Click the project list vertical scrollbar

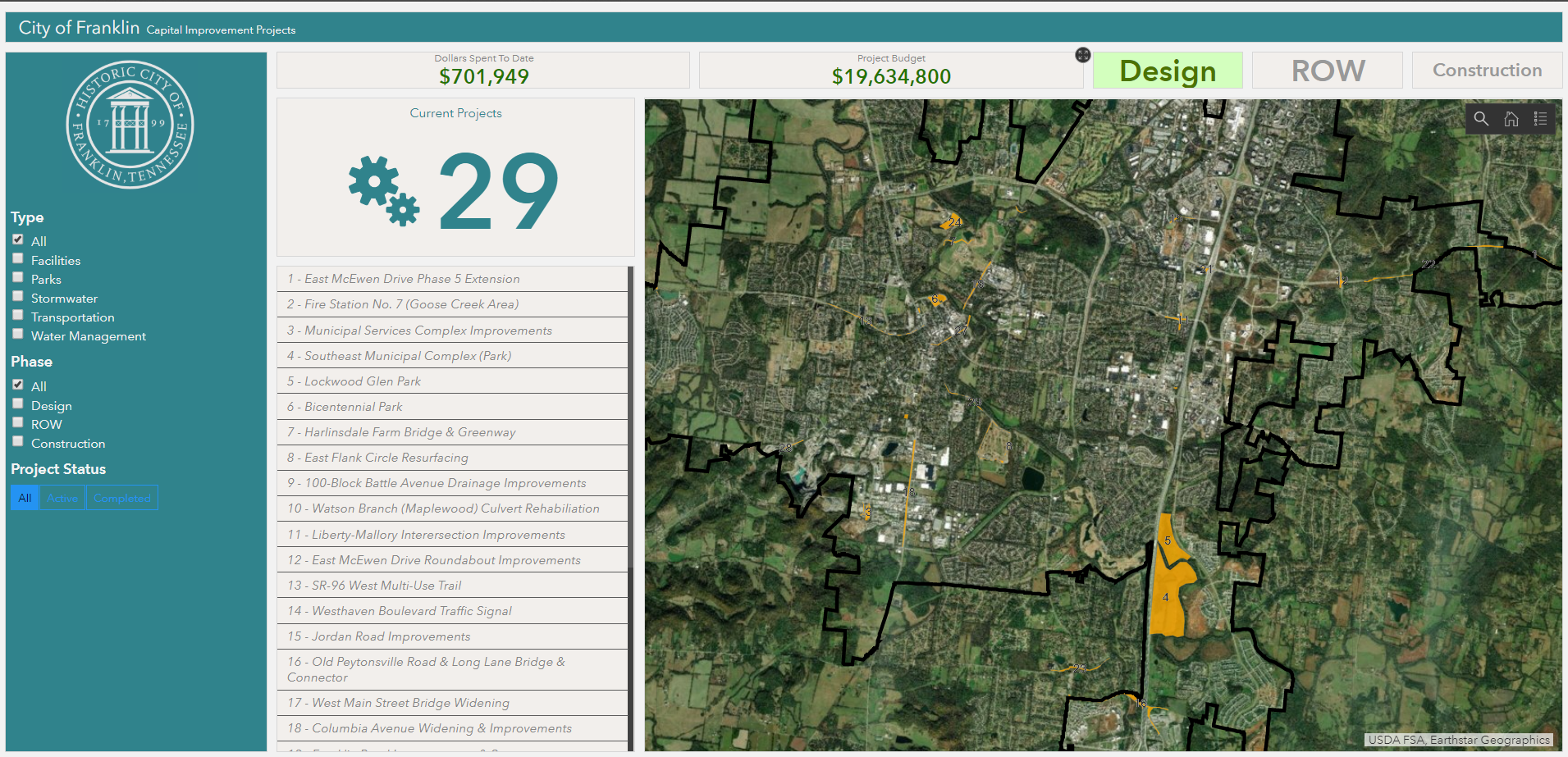[630, 410]
